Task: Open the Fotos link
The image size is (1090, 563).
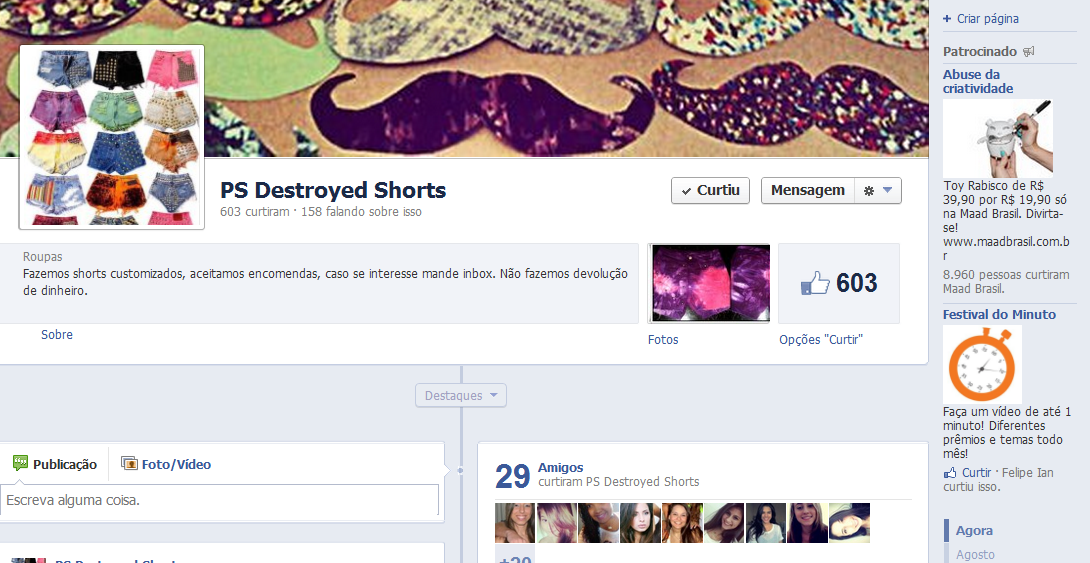Action: click(662, 340)
